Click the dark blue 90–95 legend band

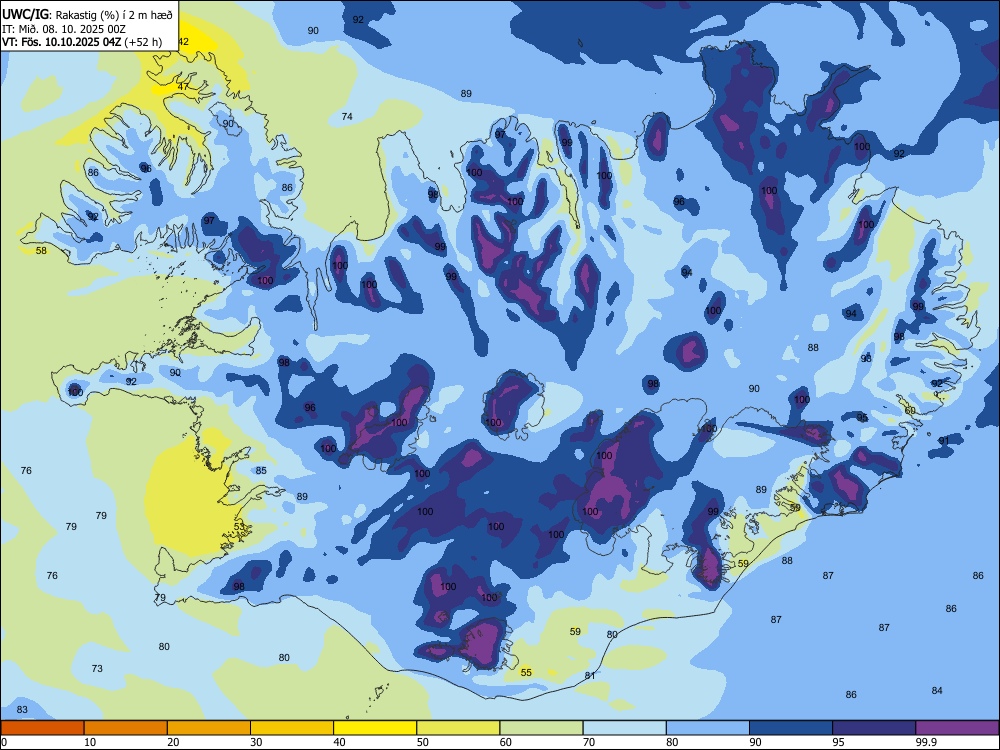[x=791, y=728]
